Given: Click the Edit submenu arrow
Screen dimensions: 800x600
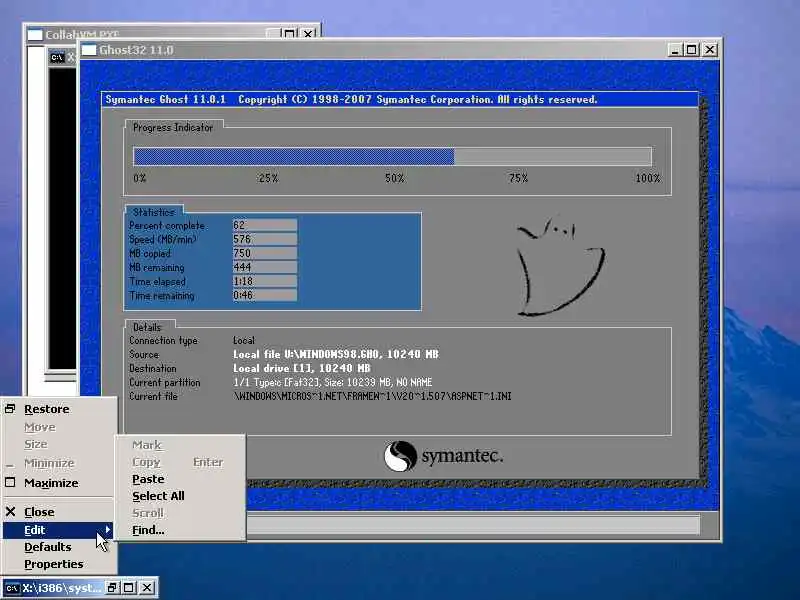Looking at the screenshot, I should [108, 530].
